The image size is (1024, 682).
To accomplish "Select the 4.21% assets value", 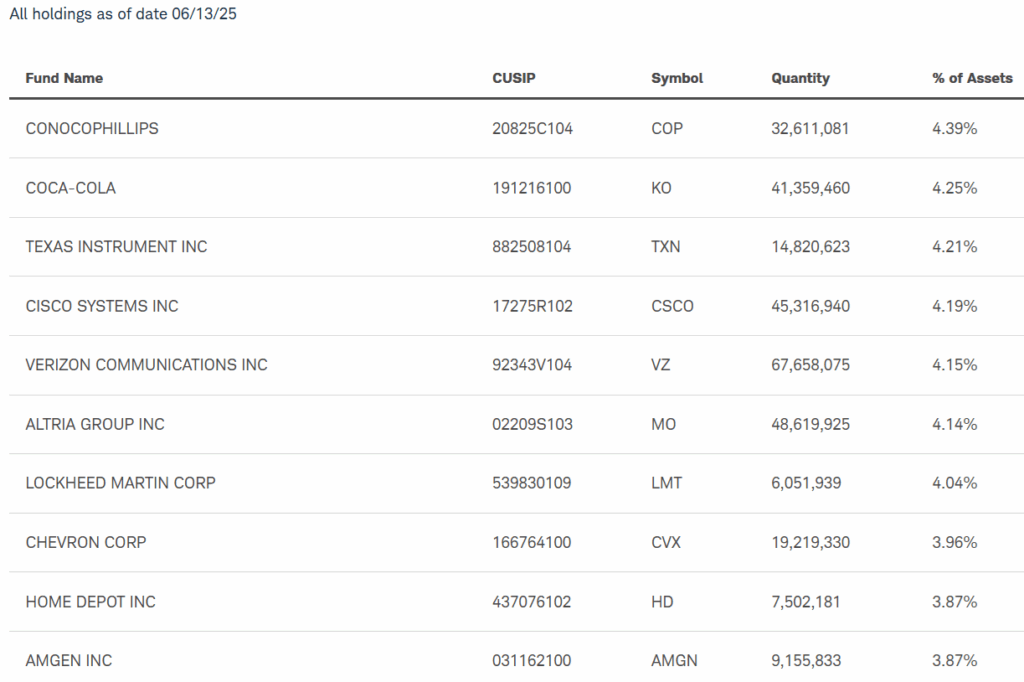I will [x=955, y=247].
